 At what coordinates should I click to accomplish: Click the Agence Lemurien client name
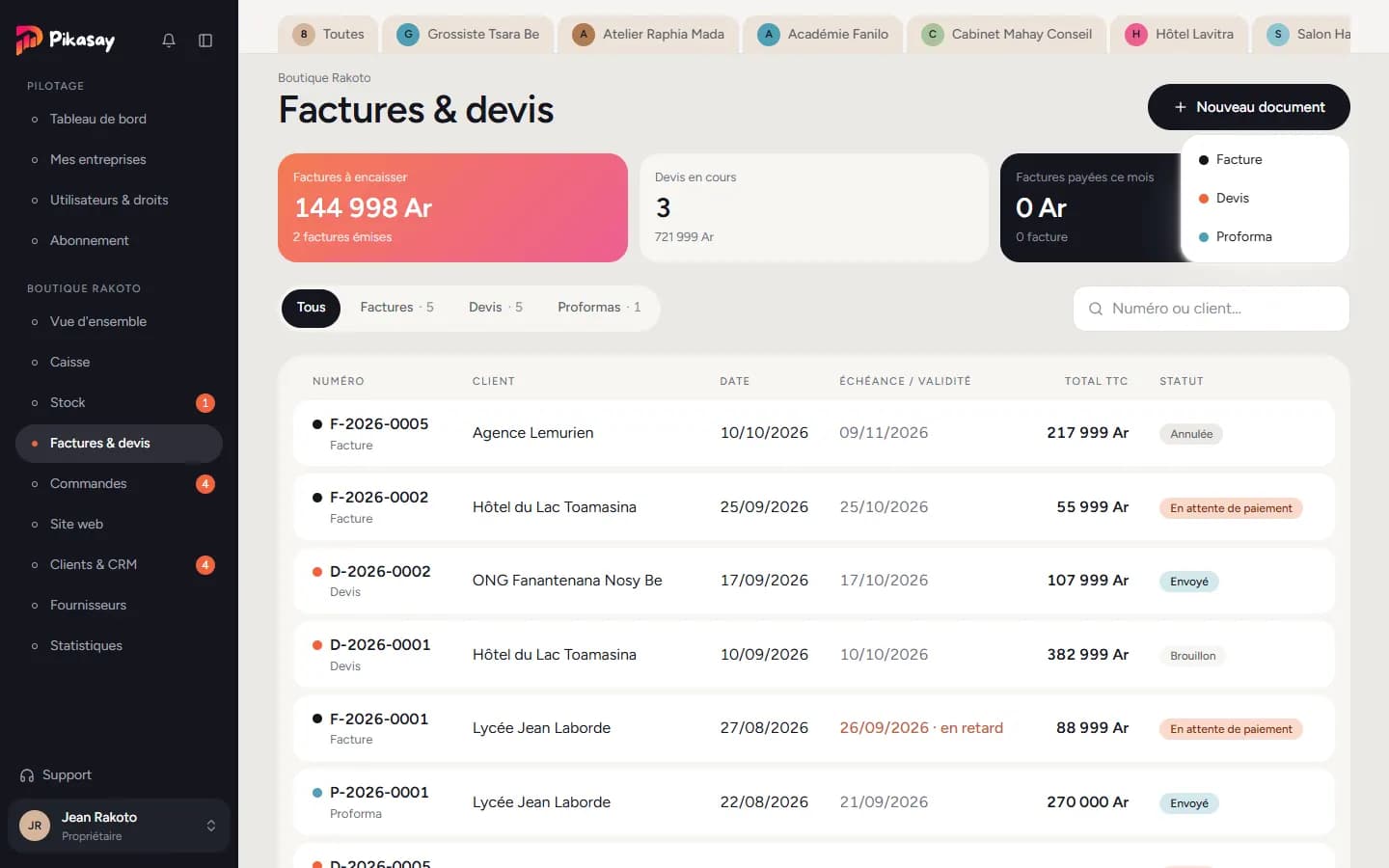tap(533, 433)
